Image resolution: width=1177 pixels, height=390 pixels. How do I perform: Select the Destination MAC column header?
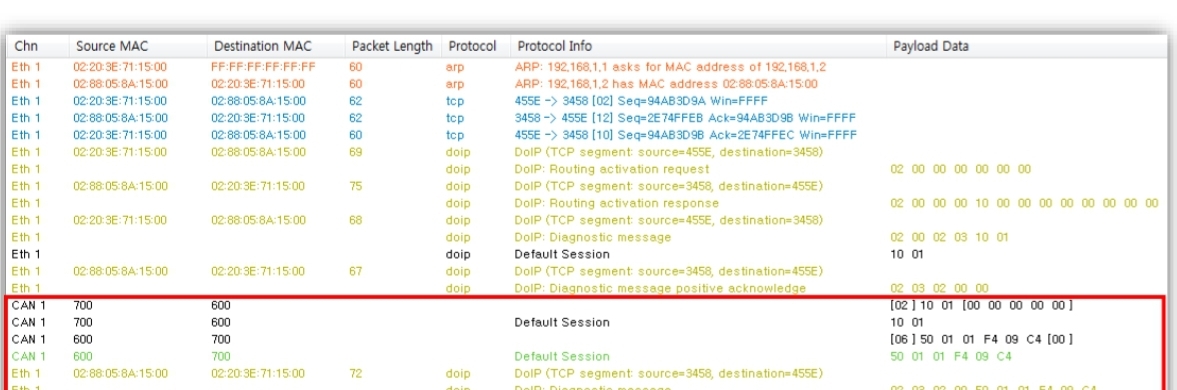[x=275, y=46]
